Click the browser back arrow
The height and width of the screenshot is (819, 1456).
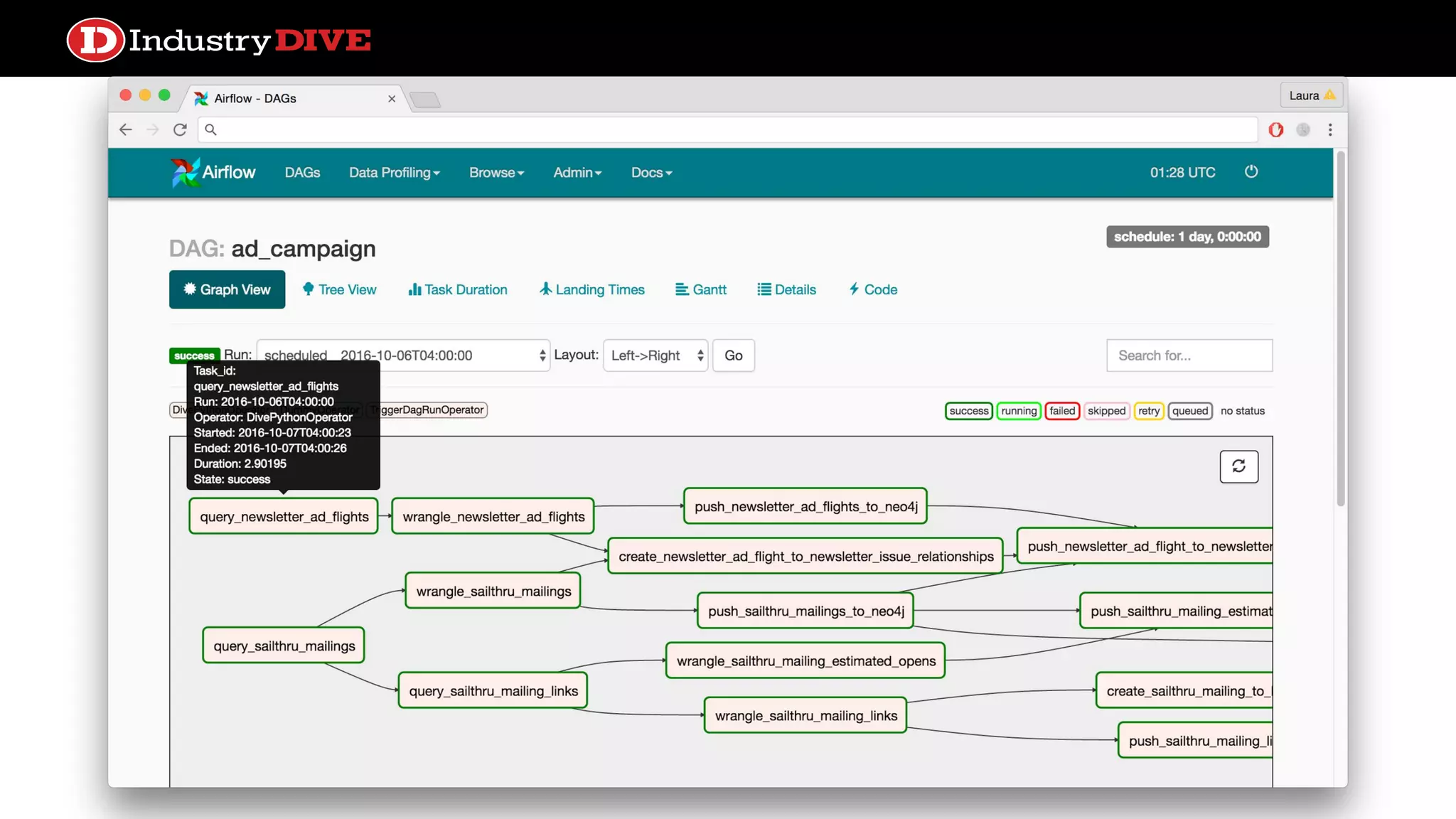pos(126,129)
